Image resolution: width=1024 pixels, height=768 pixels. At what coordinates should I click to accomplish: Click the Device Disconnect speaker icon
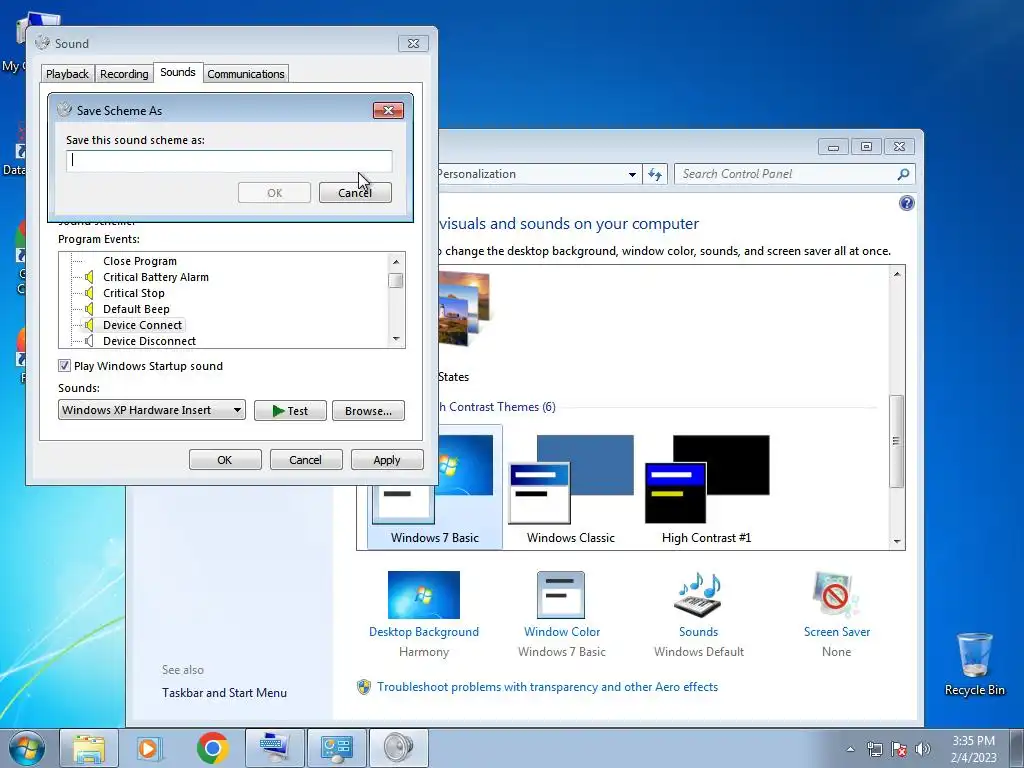click(89, 341)
